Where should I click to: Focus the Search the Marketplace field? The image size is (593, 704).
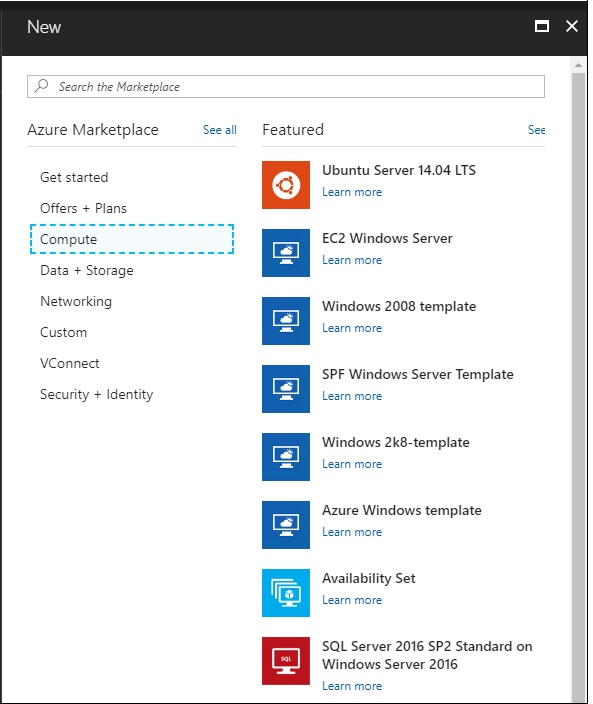pos(286,86)
